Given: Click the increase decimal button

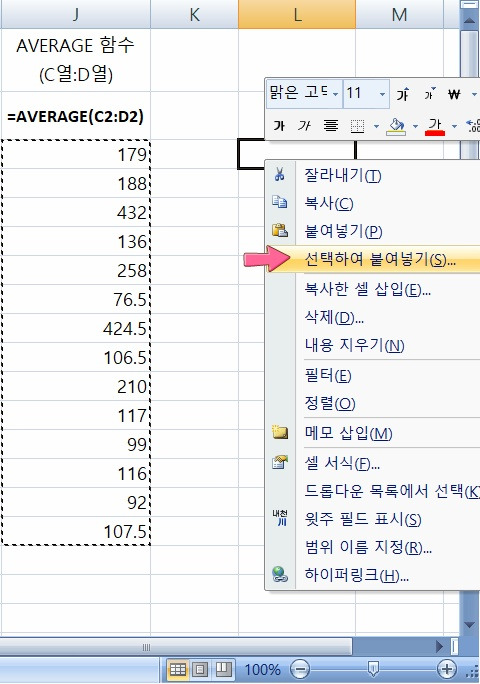Looking at the screenshot, I should (473, 126).
